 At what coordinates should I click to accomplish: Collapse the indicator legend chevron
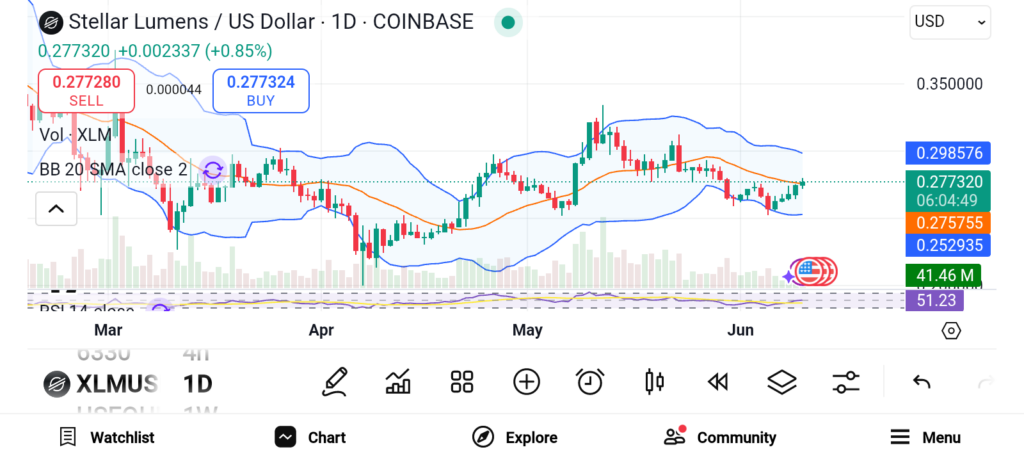[x=56, y=209]
